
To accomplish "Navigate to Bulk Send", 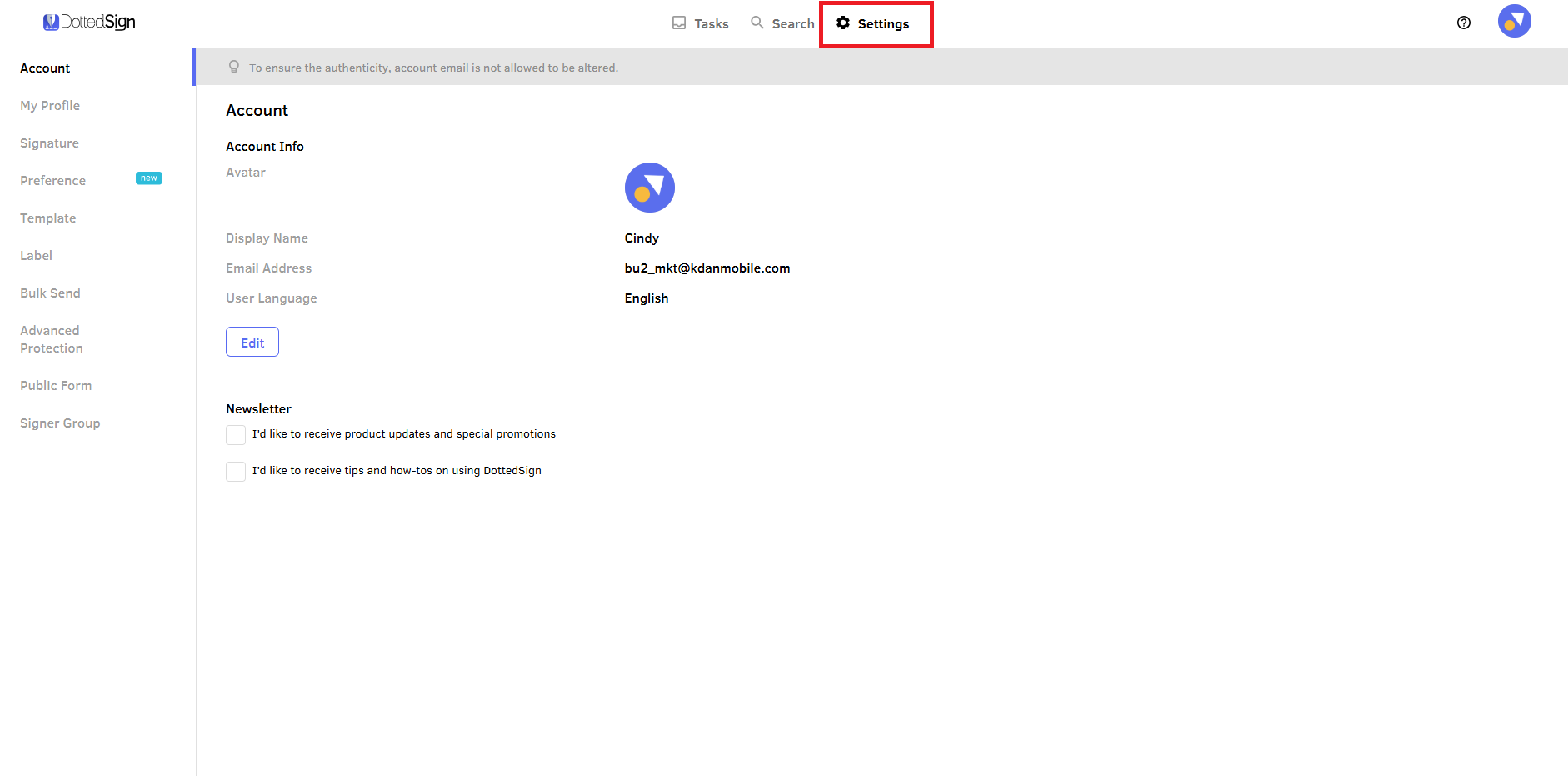I will pos(50,293).
